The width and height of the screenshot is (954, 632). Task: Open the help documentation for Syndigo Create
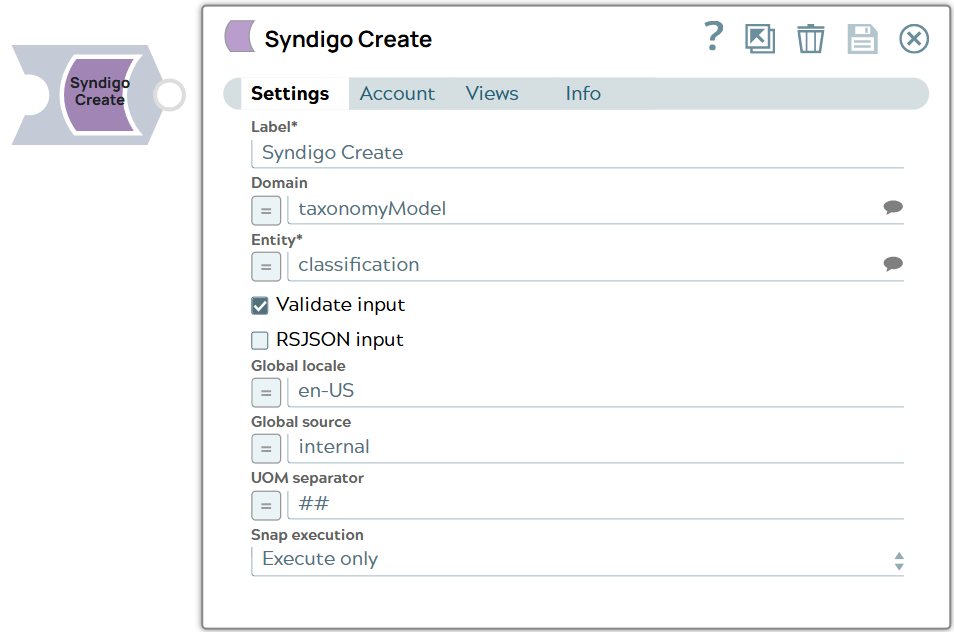(x=713, y=38)
